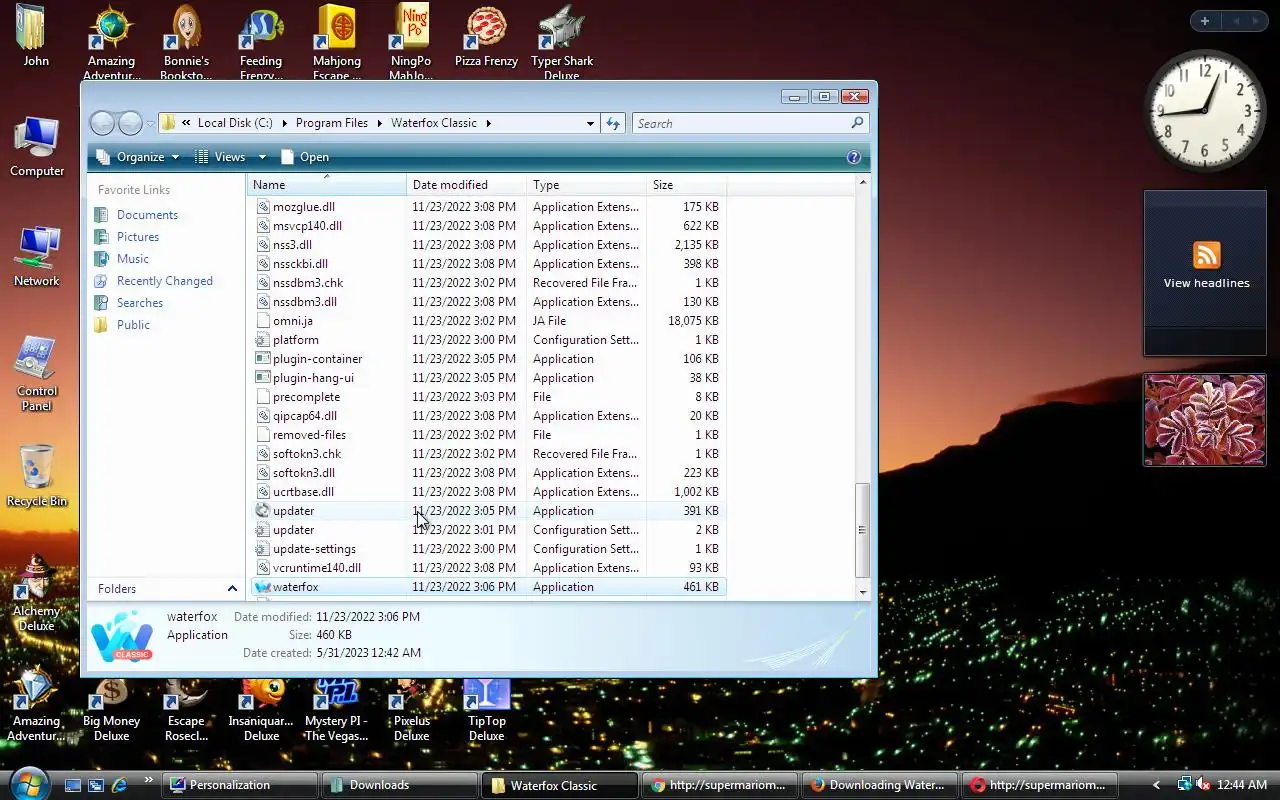Sort by Date modified column header
The image size is (1280, 800).
click(x=467, y=185)
